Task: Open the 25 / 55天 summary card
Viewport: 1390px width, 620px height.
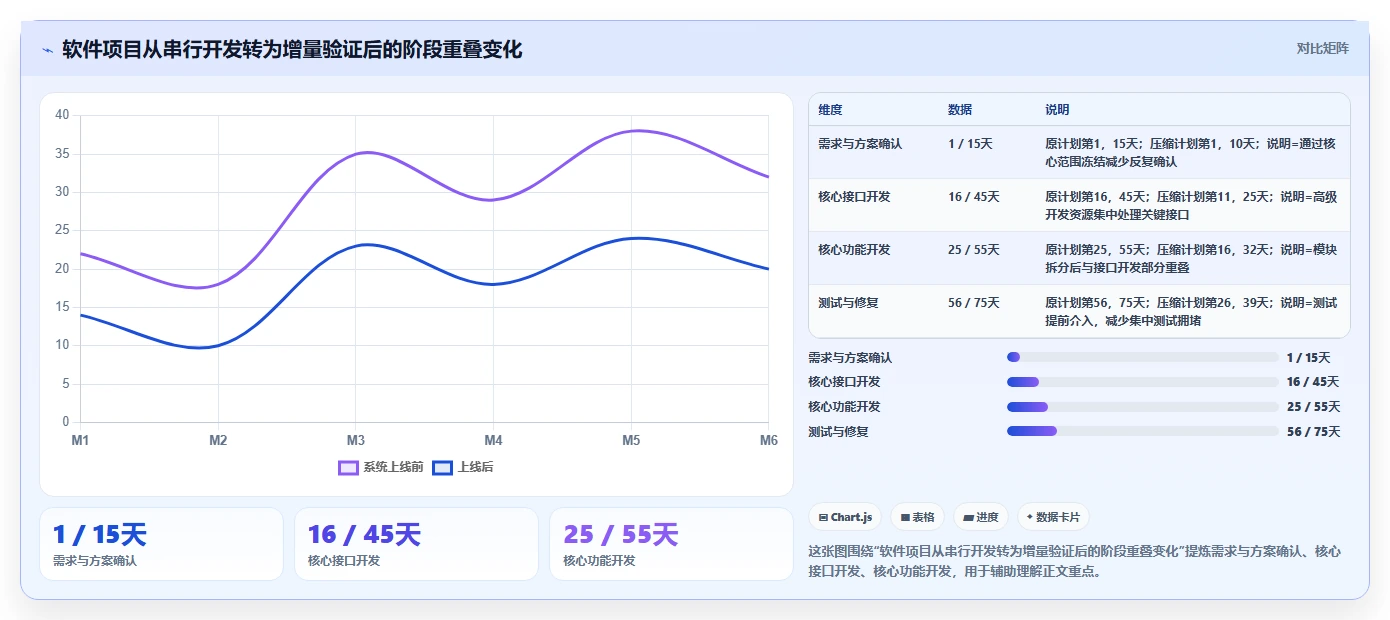Action: click(671, 544)
